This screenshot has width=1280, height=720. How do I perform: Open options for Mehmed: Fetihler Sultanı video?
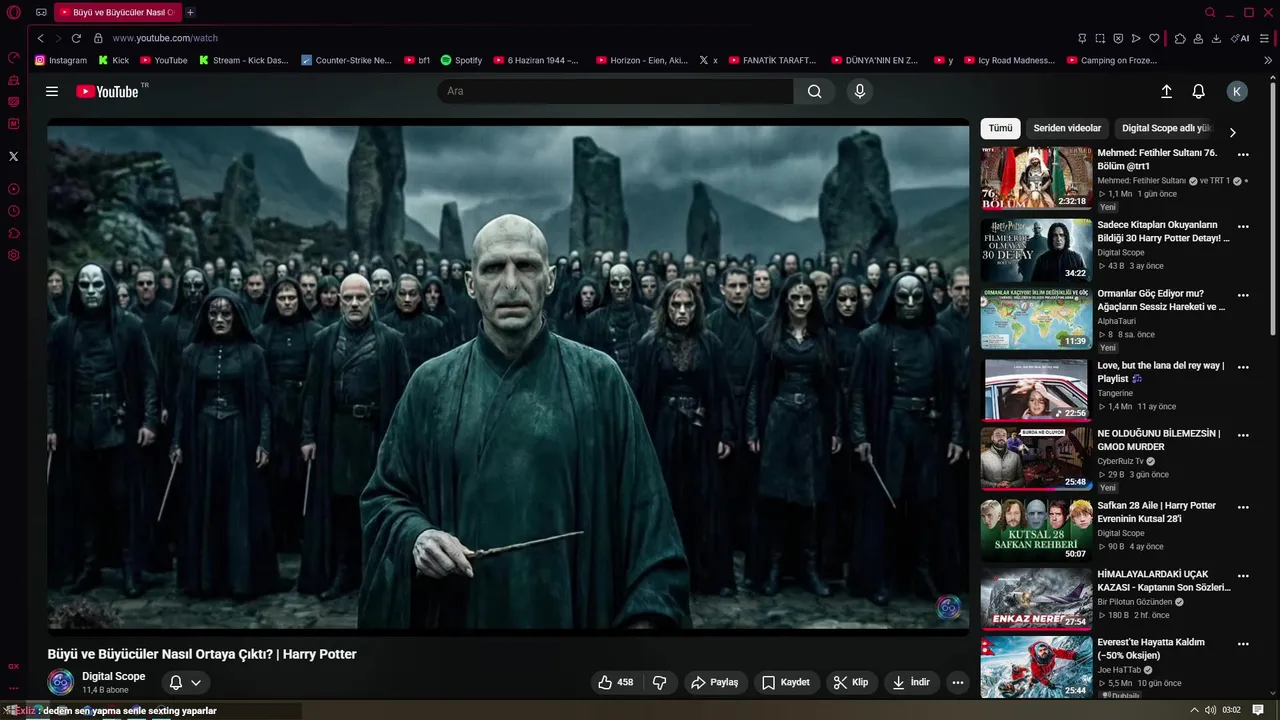tap(1243, 155)
